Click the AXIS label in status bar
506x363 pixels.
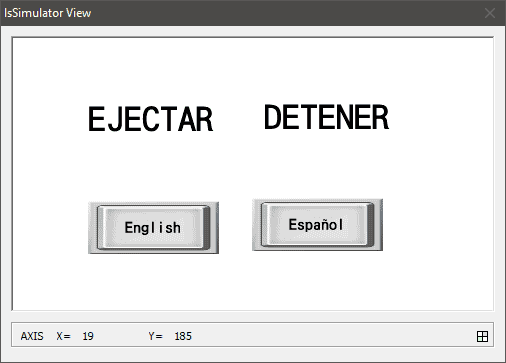(32, 336)
